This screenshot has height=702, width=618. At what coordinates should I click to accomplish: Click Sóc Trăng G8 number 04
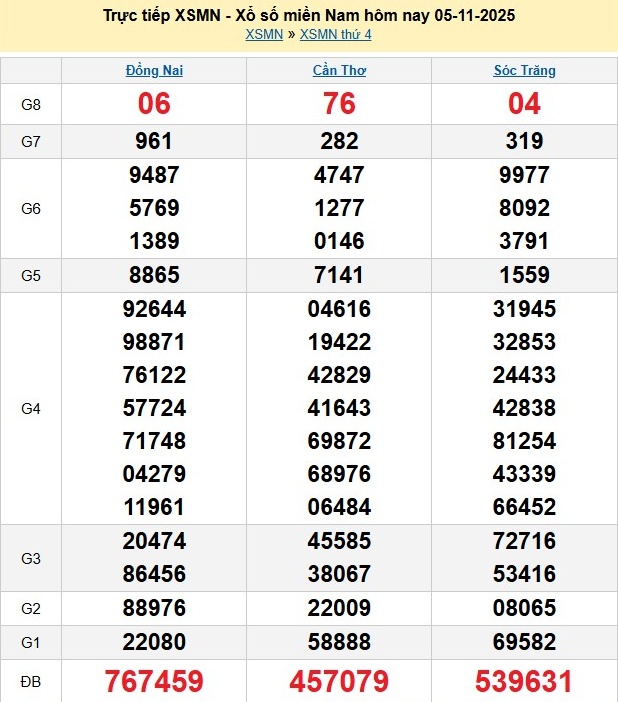coord(524,104)
